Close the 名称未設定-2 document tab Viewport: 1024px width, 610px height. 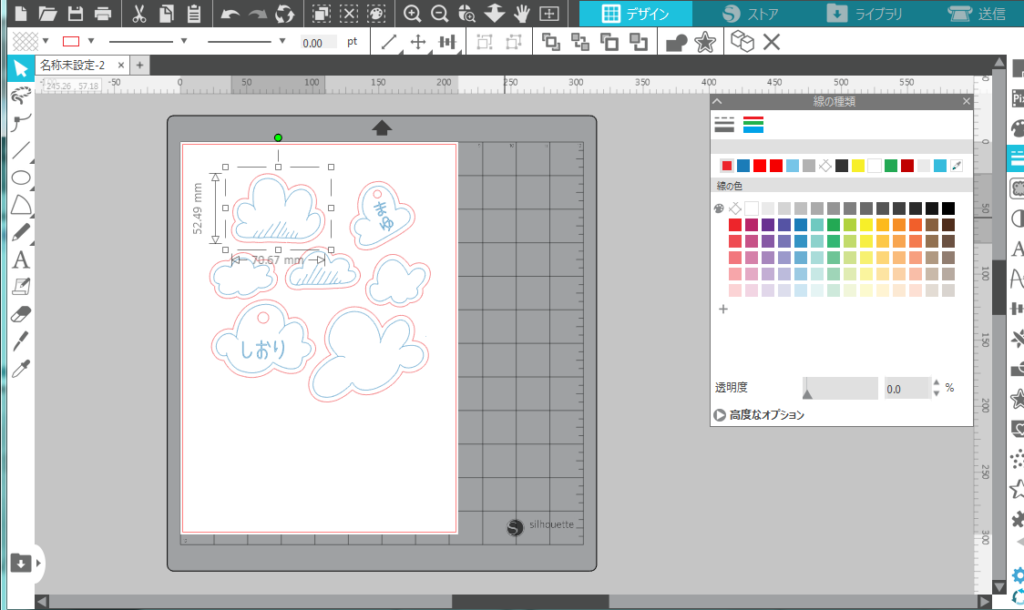point(121,65)
